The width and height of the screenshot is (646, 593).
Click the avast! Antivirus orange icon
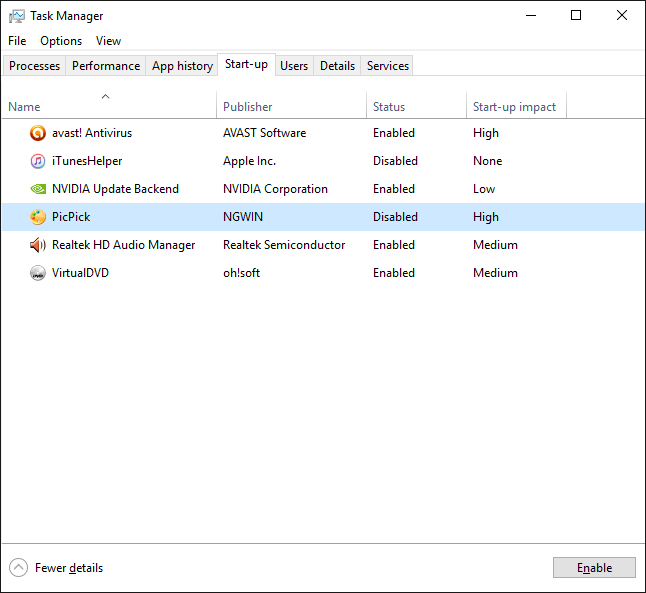[38, 133]
